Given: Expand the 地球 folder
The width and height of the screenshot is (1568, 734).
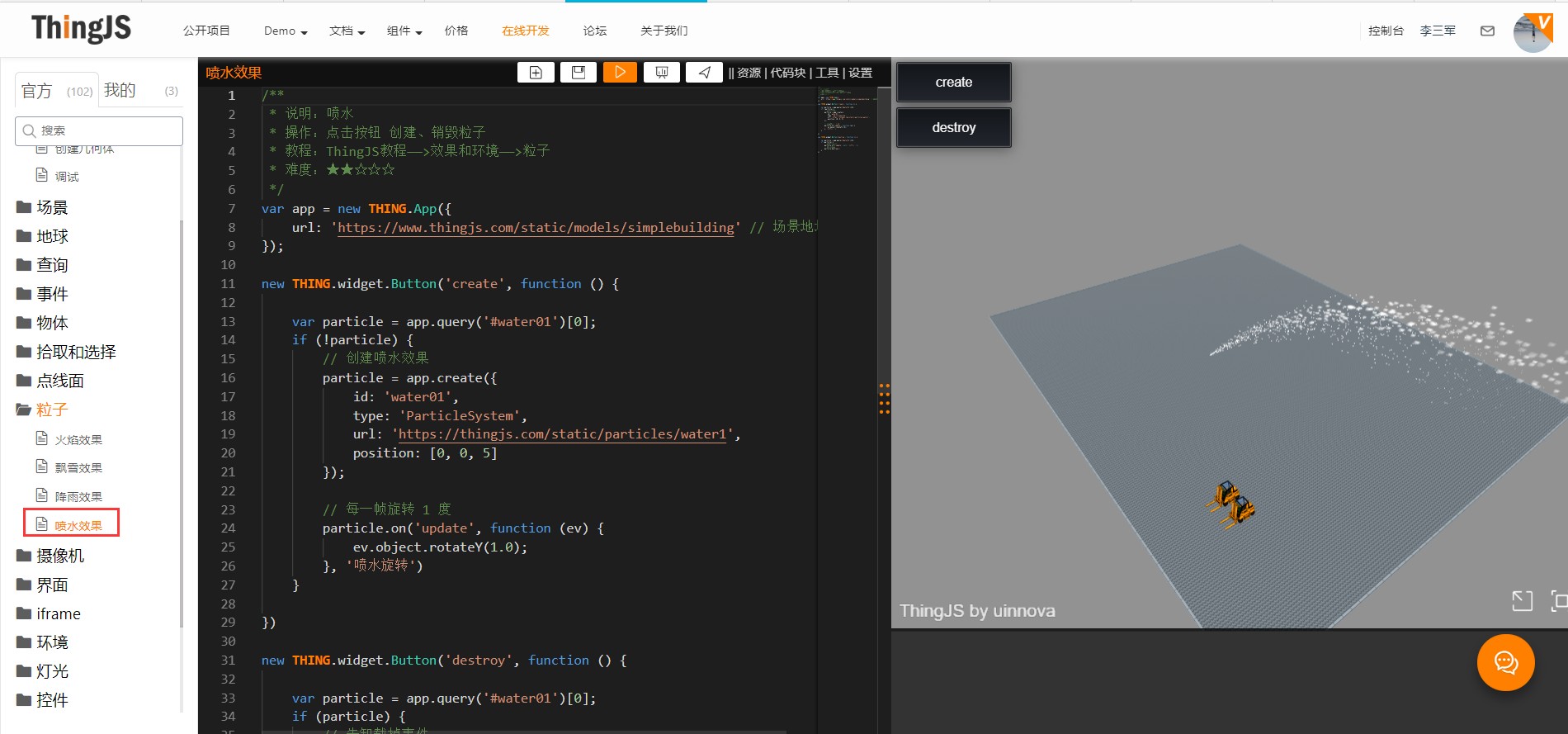Looking at the screenshot, I should (43, 236).
